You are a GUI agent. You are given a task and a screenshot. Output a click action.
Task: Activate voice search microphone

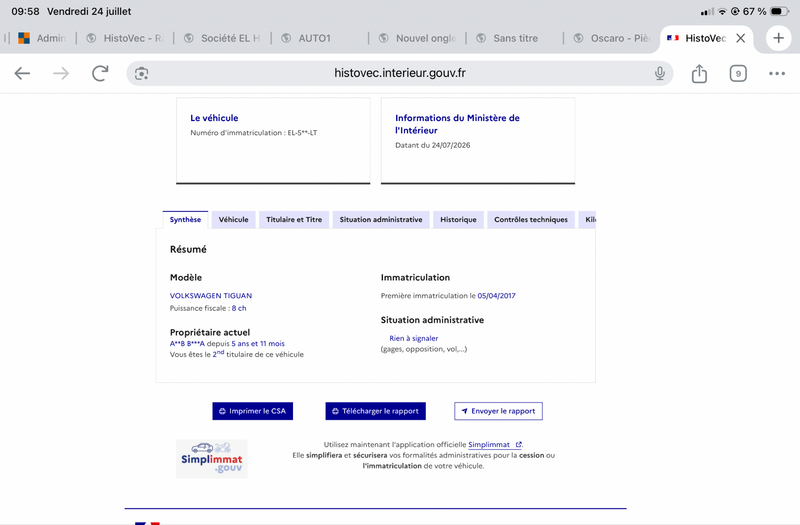660,73
